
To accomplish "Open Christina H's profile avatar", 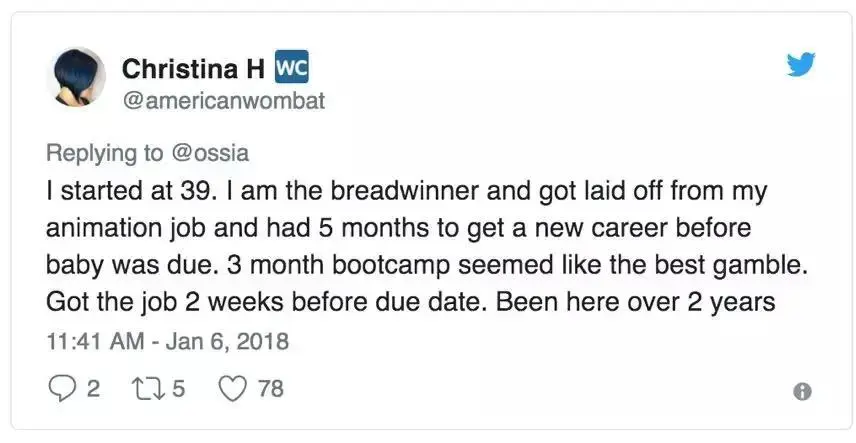I will click(77, 78).
